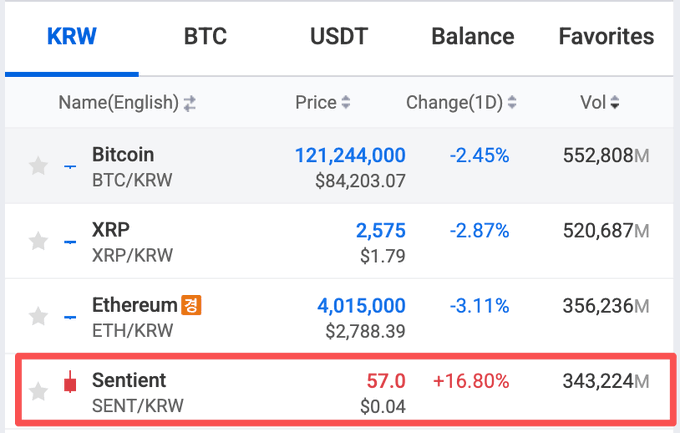Sort the list by Vol
The width and height of the screenshot is (680, 433).
(x=600, y=102)
